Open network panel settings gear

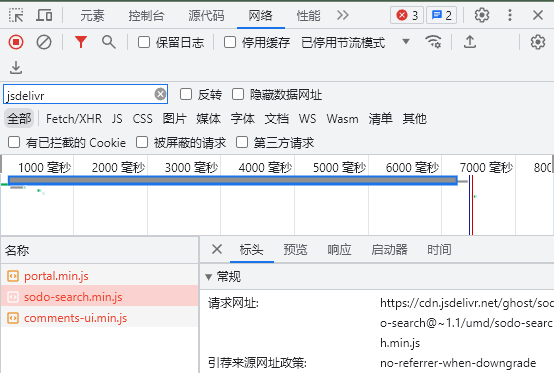tap(538, 42)
